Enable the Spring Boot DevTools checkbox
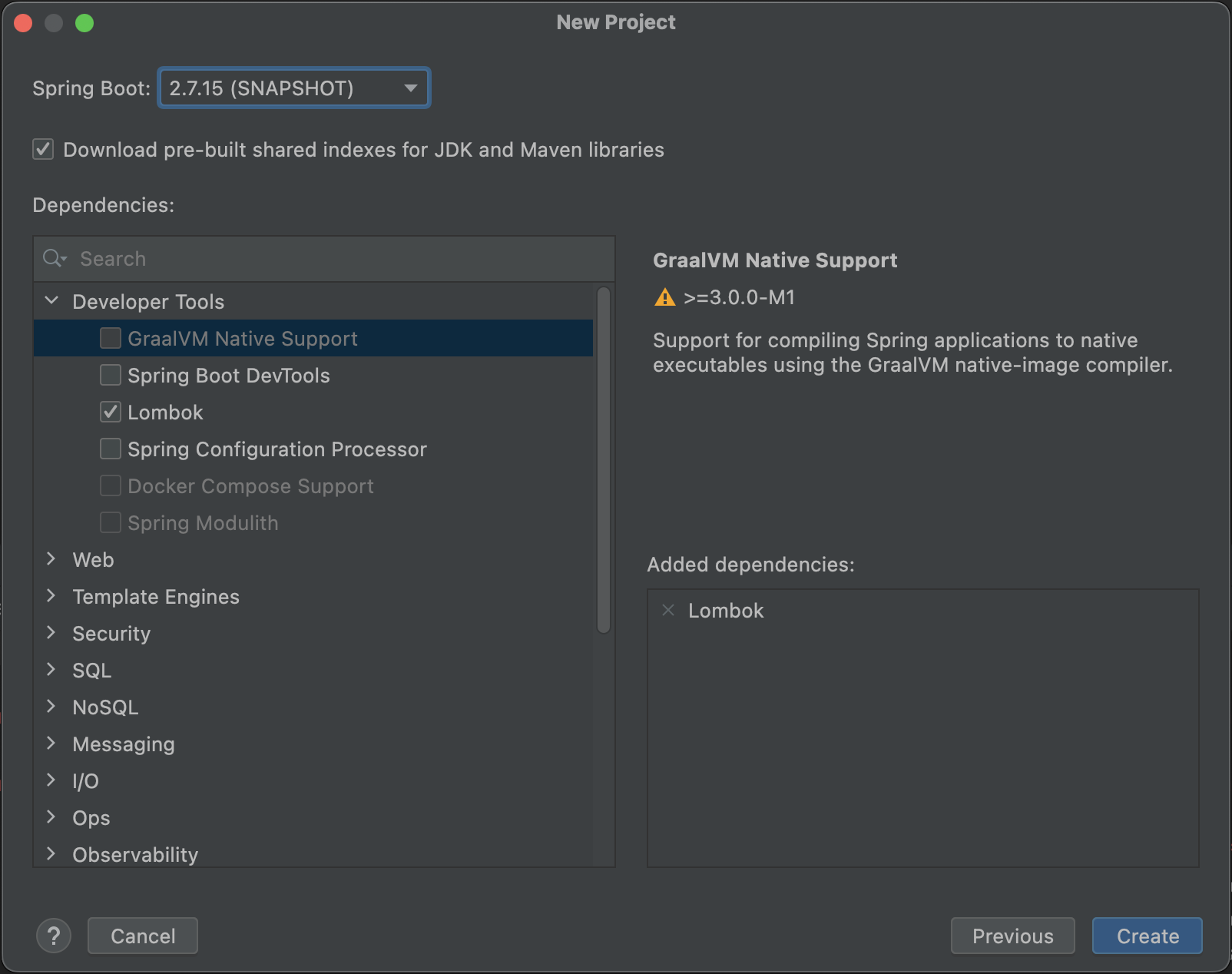 tap(111, 375)
